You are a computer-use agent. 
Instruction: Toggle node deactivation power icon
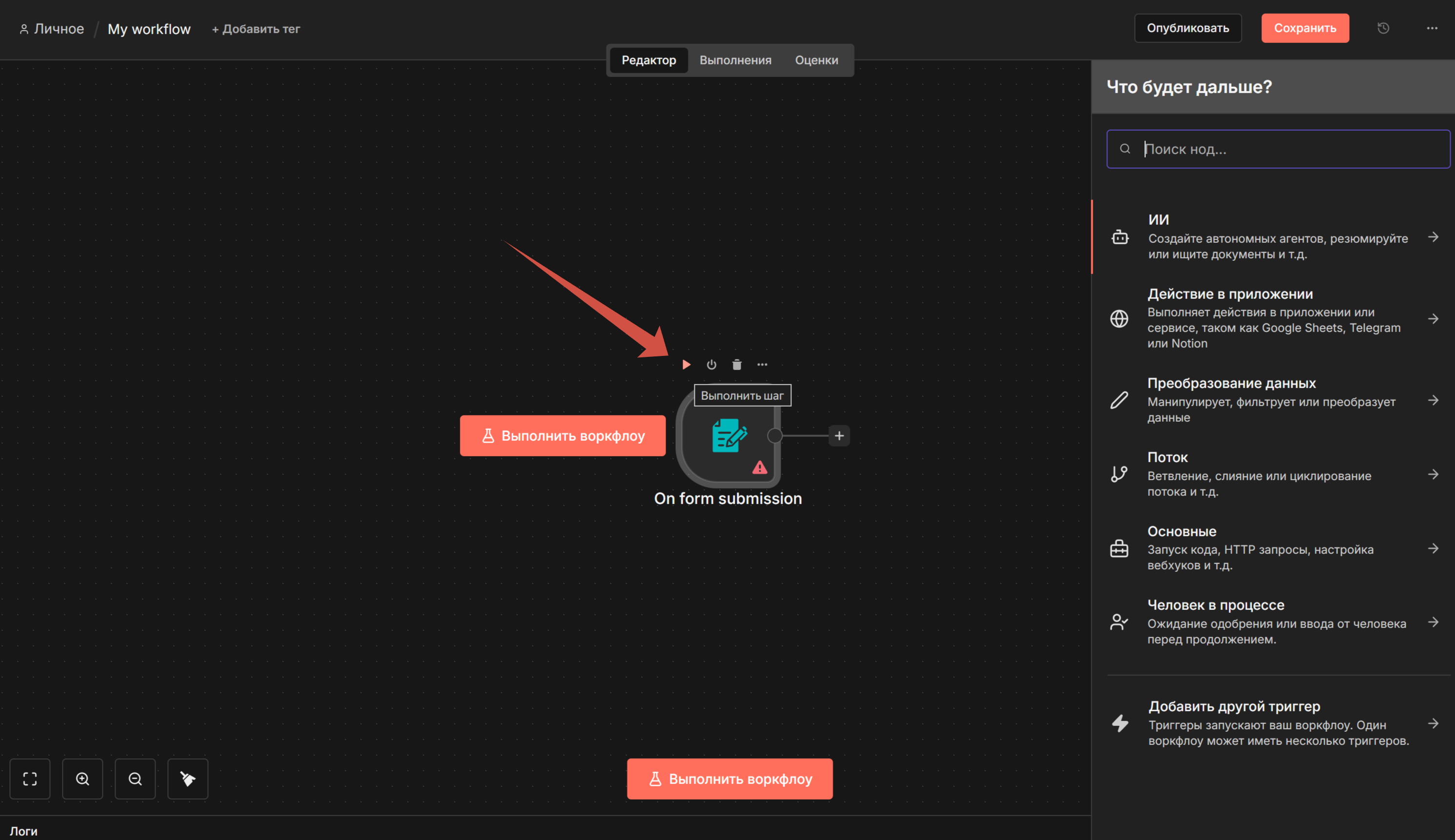[711, 365]
